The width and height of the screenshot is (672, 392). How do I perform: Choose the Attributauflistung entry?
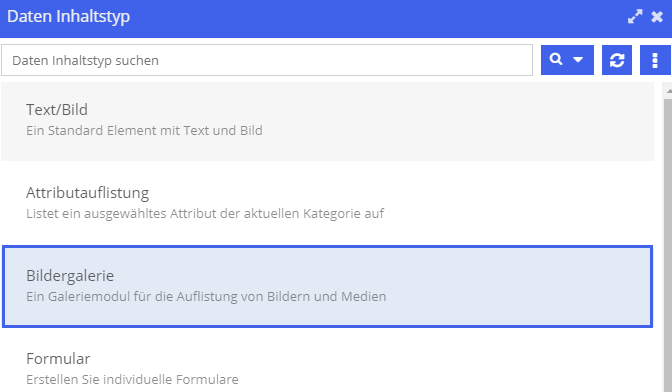coord(327,203)
